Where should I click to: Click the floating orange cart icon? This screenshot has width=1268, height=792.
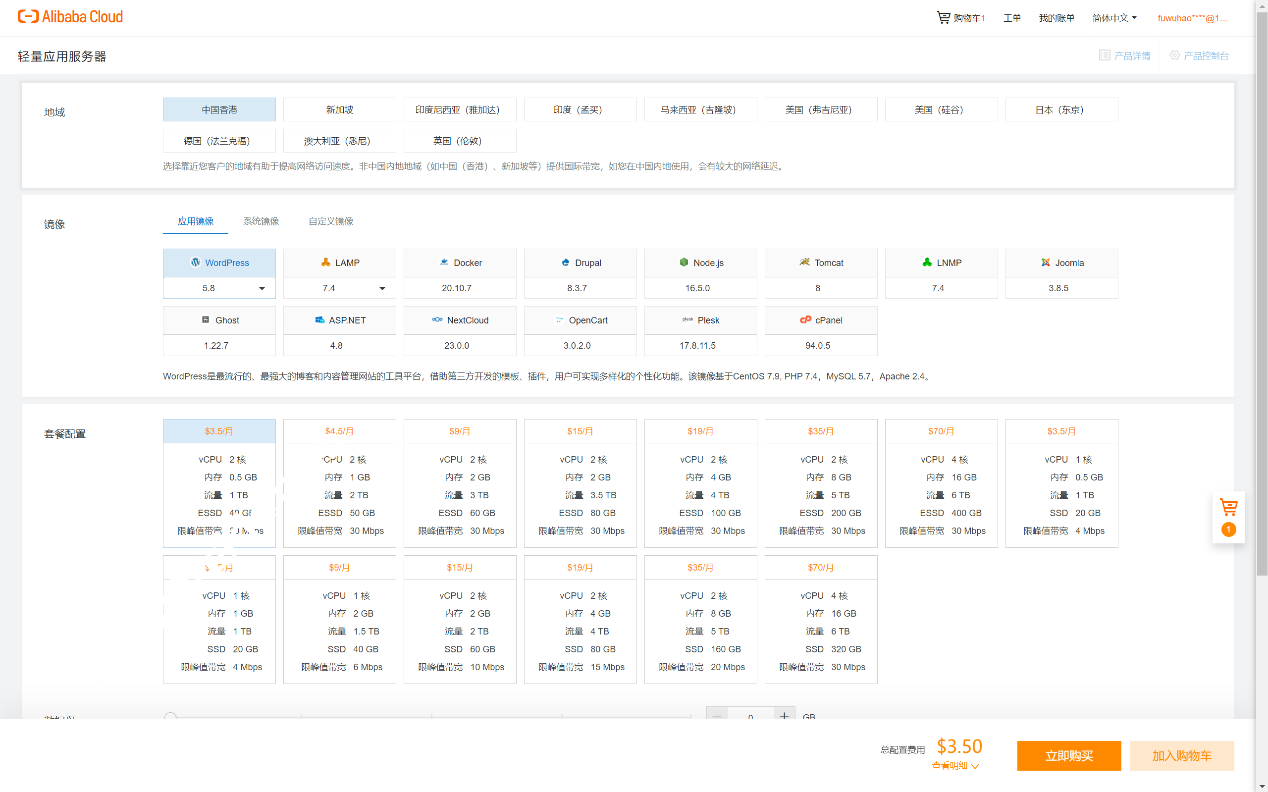click(1229, 507)
